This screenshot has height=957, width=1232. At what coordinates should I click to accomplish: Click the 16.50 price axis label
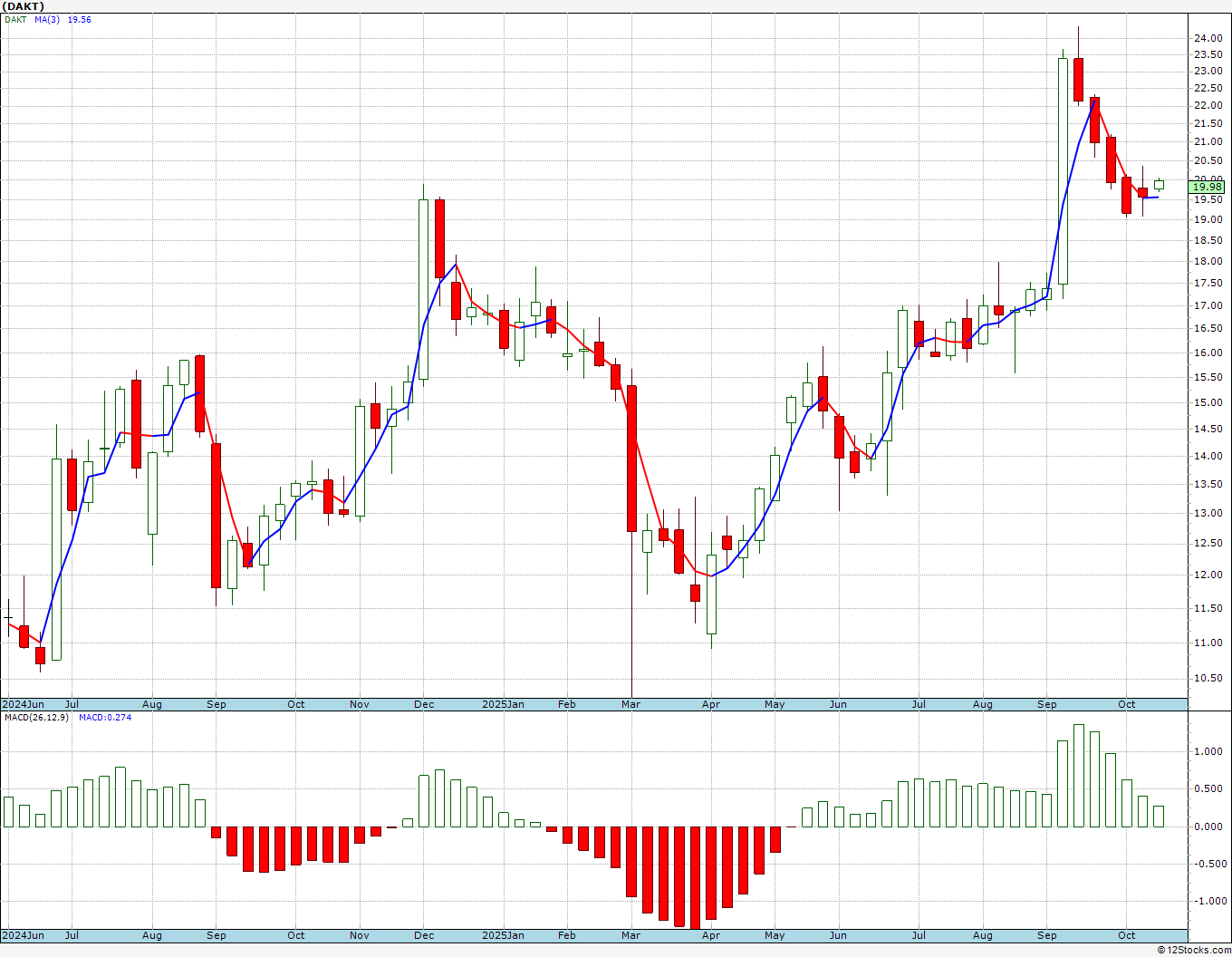point(1208,329)
